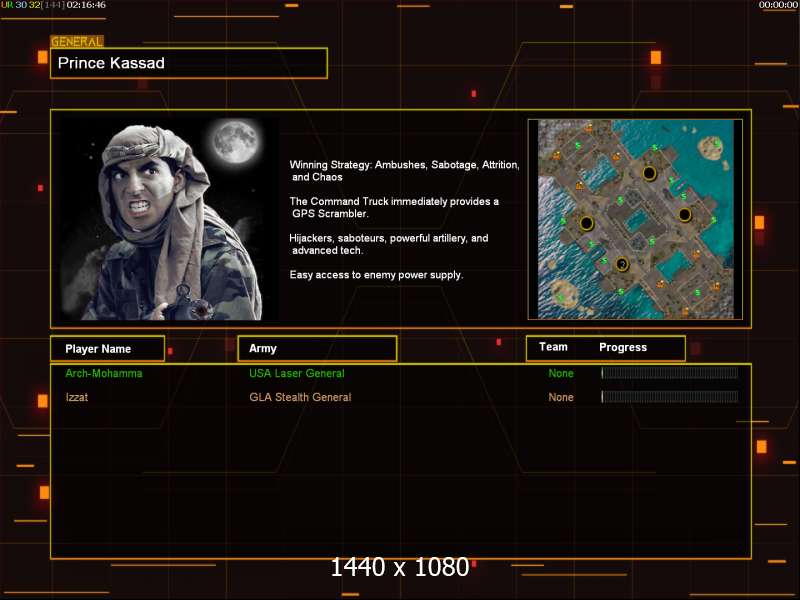The height and width of the screenshot is (600, 800).
Task: Select the easternmost start position circle on map
Action: click(685, 215)
